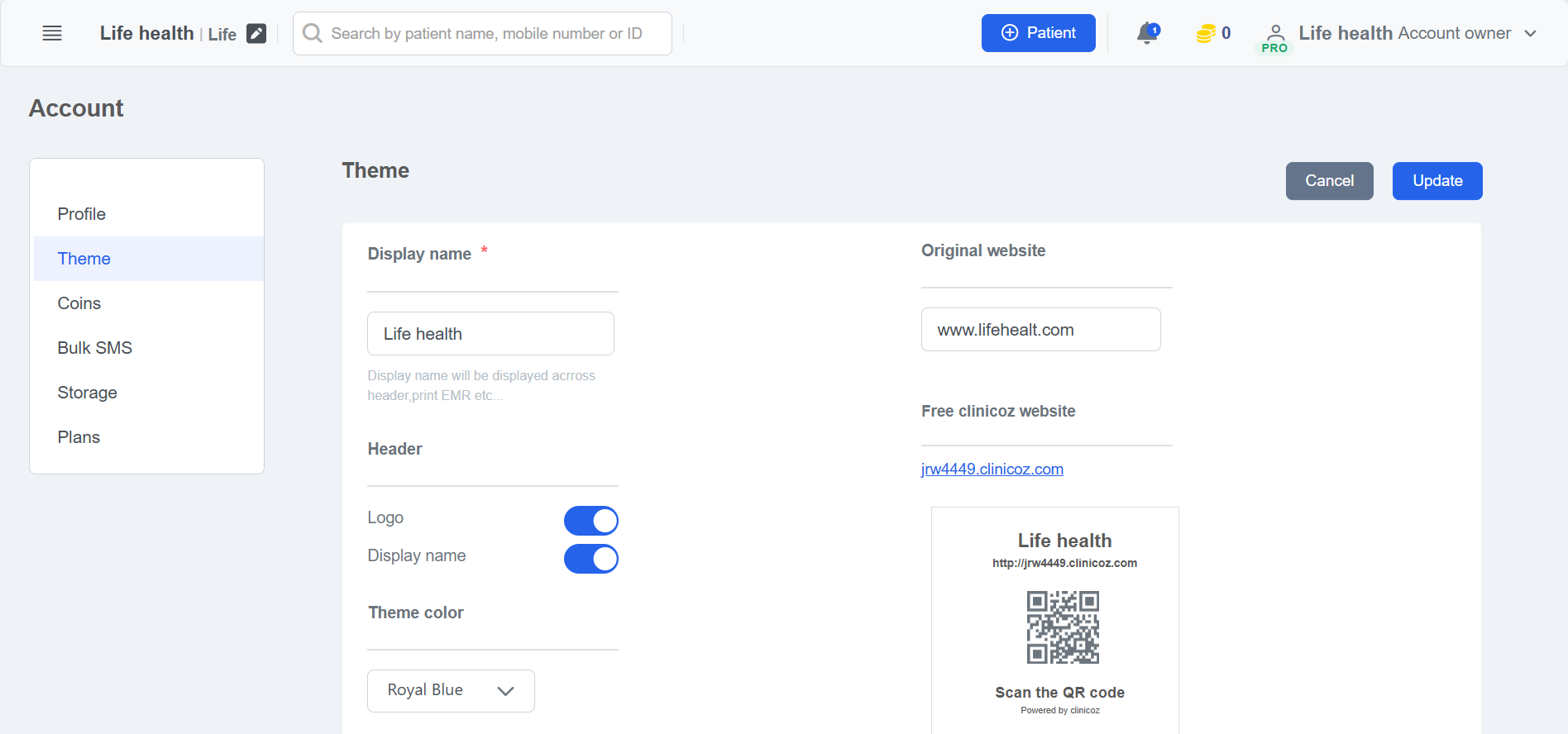The image size is (1568, 734).
Task: Select Bulk SMS from the sidebar
Action: coord(95,348)
